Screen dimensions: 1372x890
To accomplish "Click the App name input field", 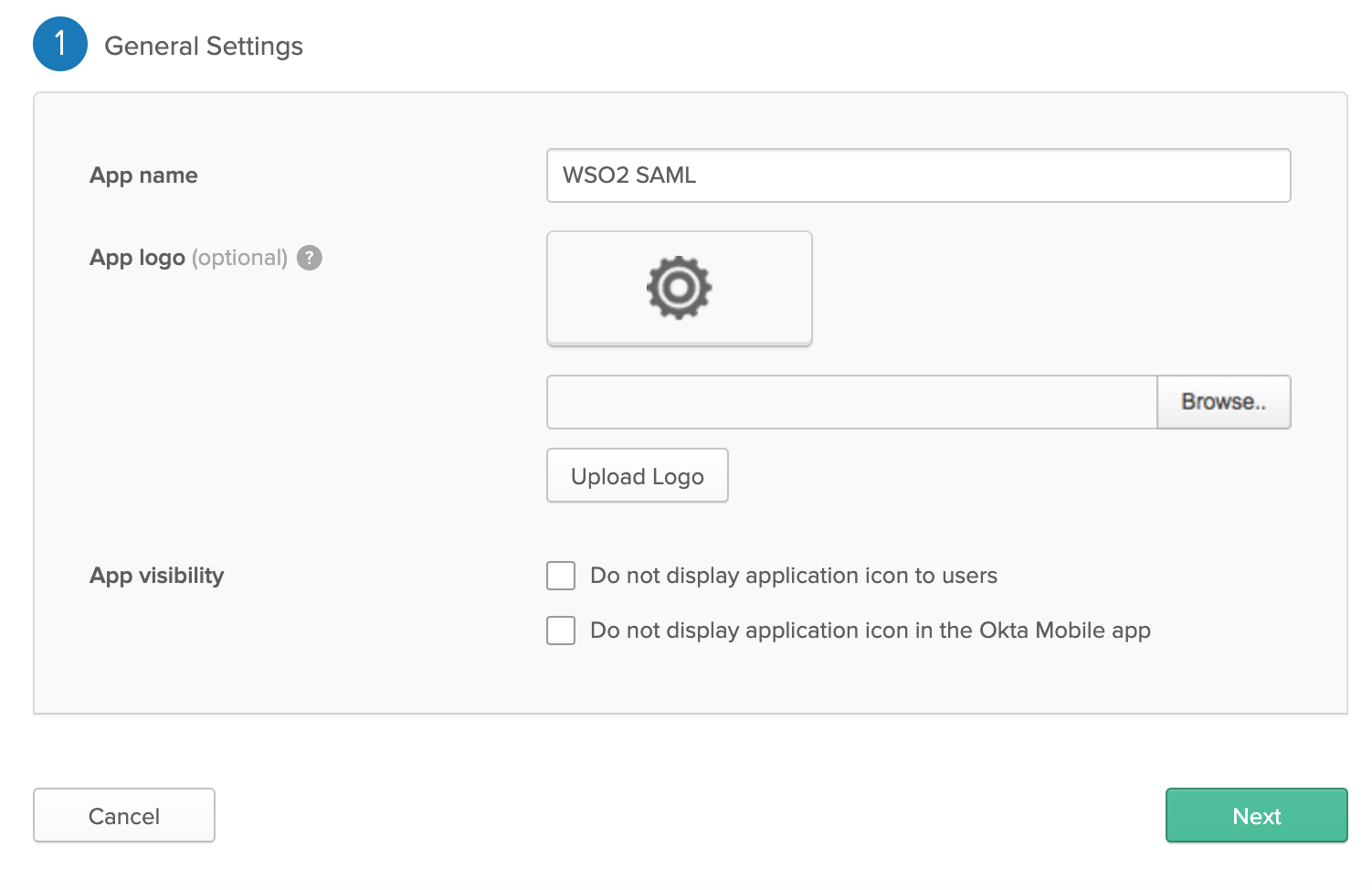I will point(918,175).
